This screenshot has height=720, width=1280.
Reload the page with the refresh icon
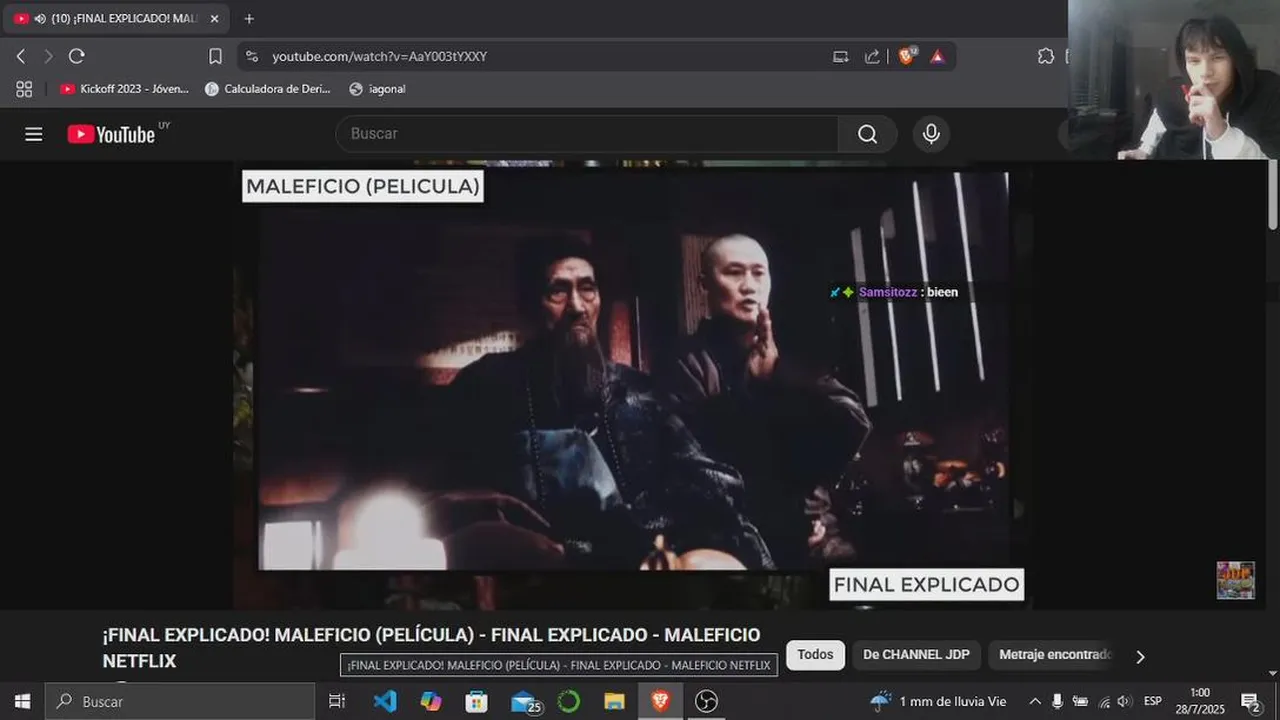[77, 56]
